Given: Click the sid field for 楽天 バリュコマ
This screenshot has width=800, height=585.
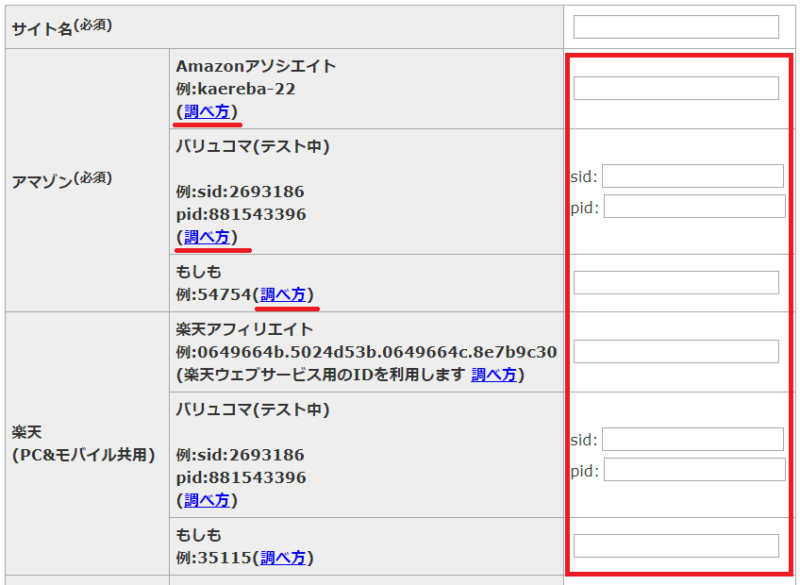Looking at the screenshot, I should [x=693, y=439].
